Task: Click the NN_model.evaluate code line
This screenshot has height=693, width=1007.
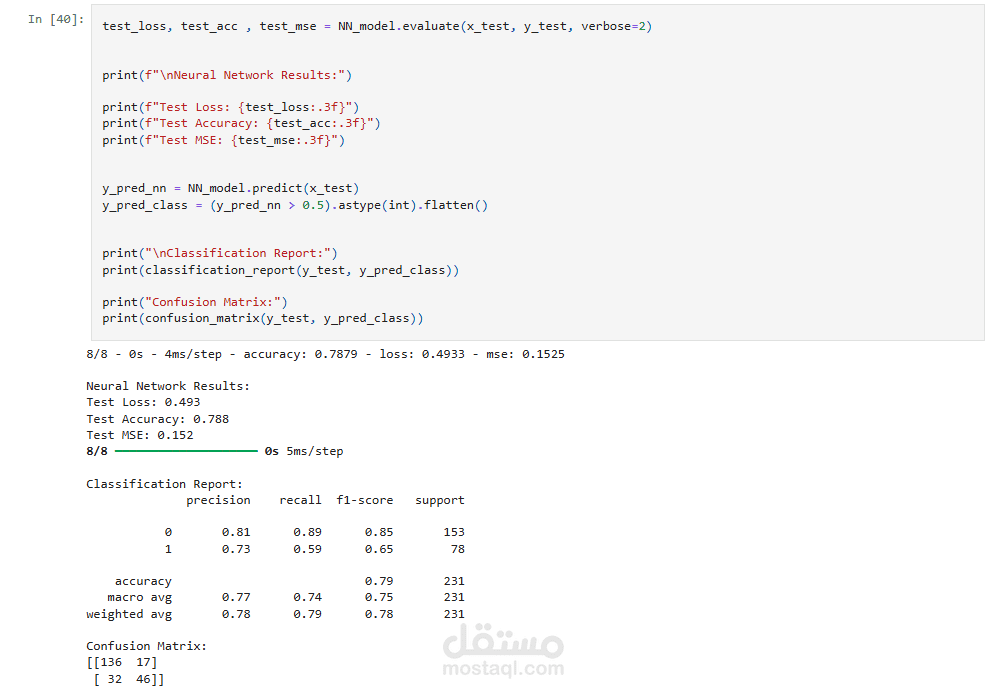Action: [377, 26]
